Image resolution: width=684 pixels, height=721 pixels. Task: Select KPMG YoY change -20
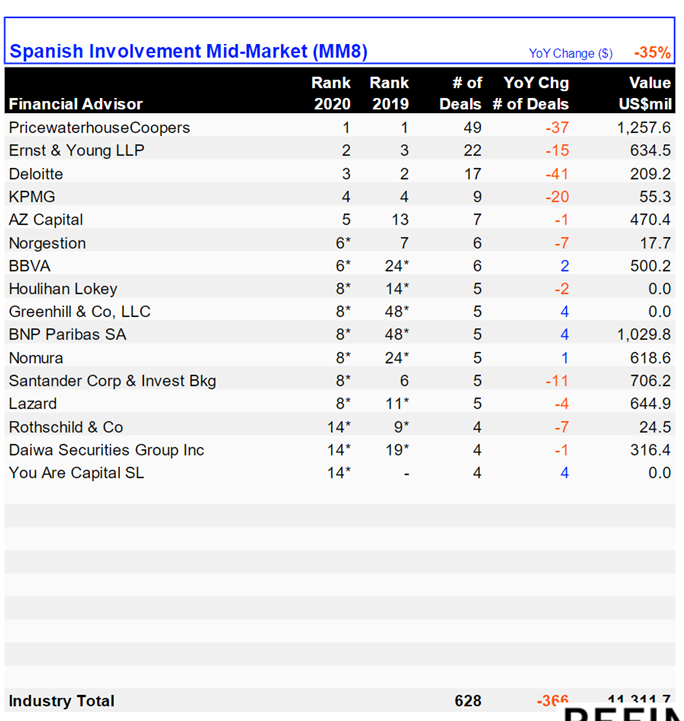(x=557, y=197)
